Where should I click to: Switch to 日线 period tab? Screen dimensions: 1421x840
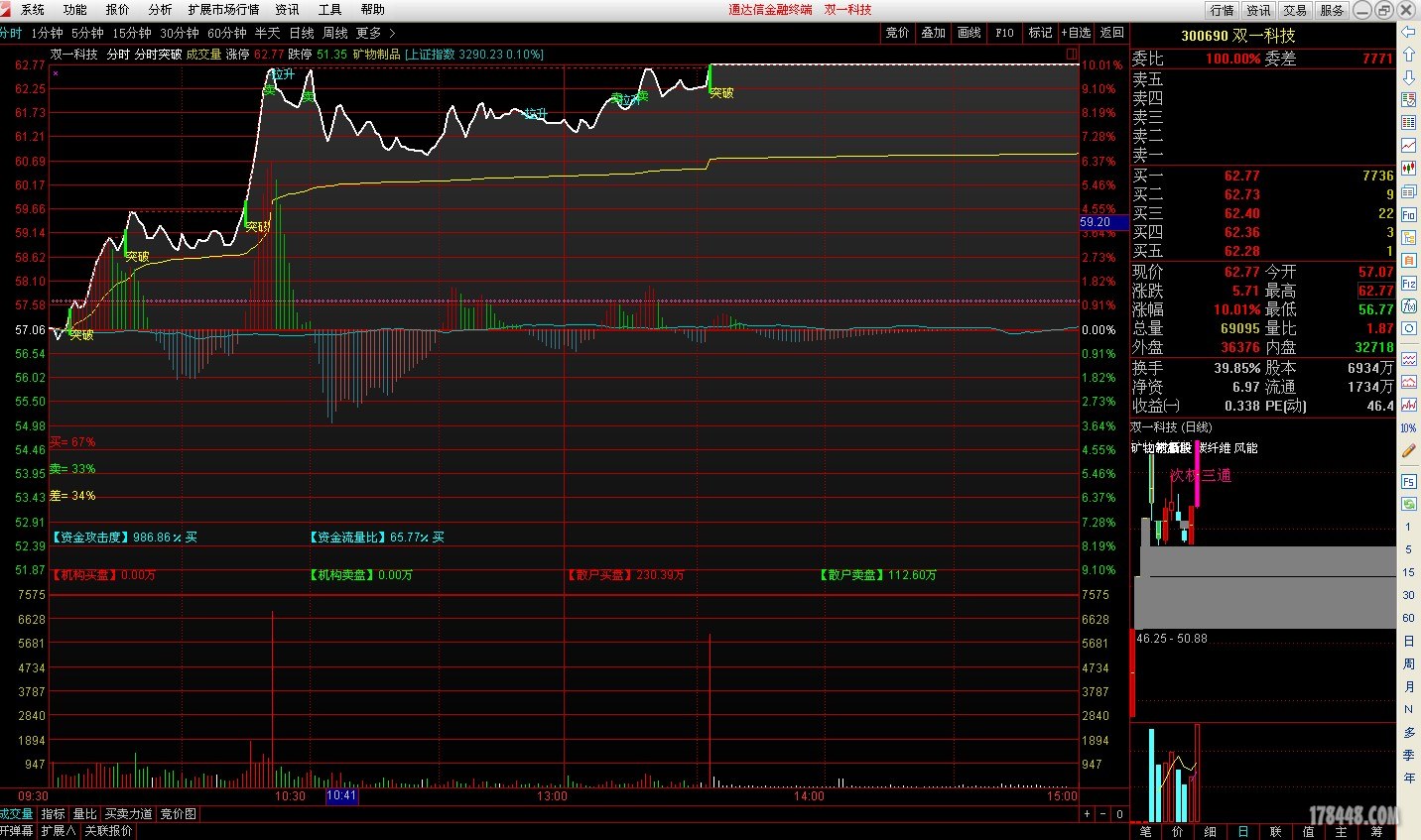(x=302, y=33)
